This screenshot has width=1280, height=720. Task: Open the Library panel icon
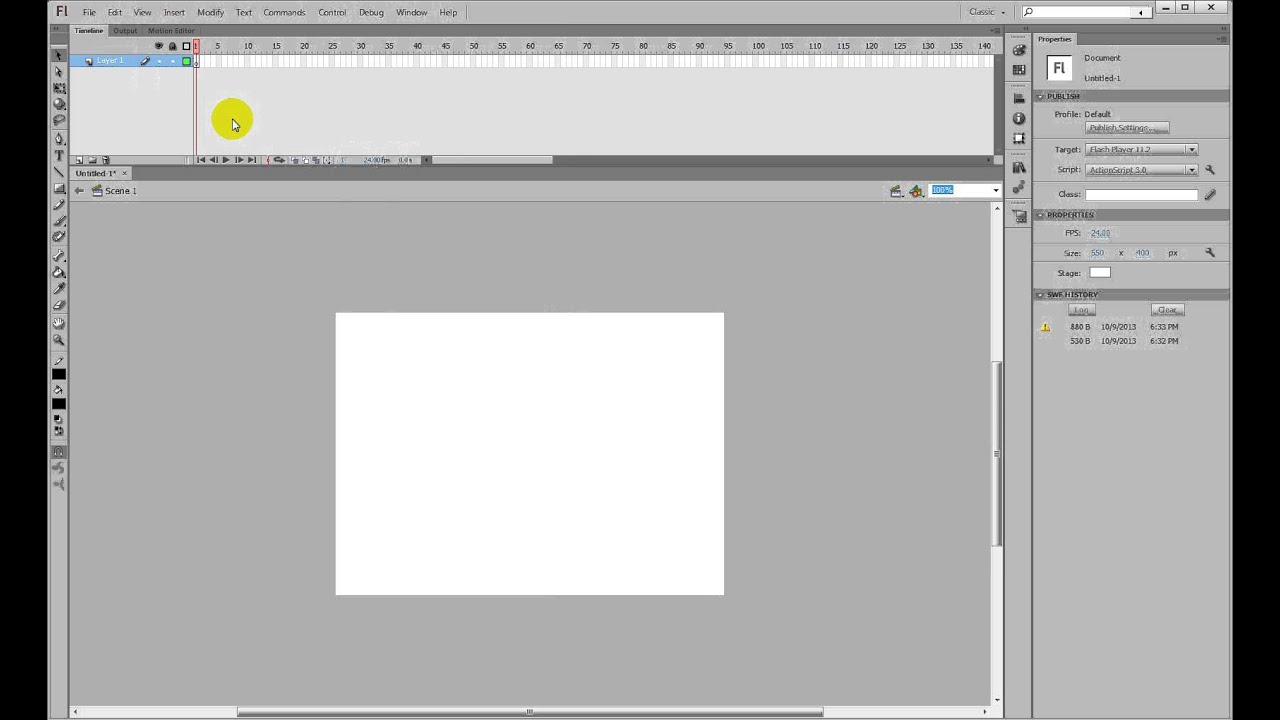click(1019, 167)
